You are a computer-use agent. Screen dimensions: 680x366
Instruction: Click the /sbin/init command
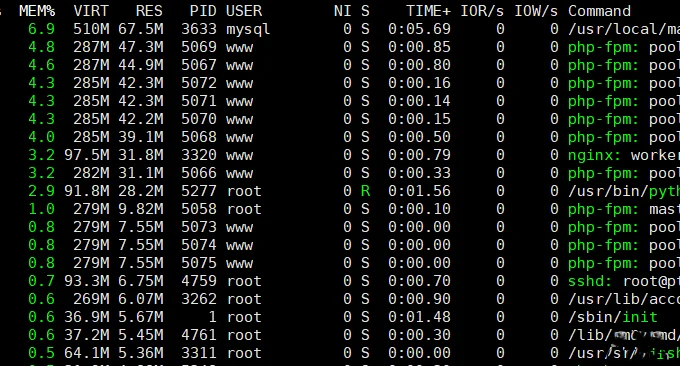pos(613,317)
